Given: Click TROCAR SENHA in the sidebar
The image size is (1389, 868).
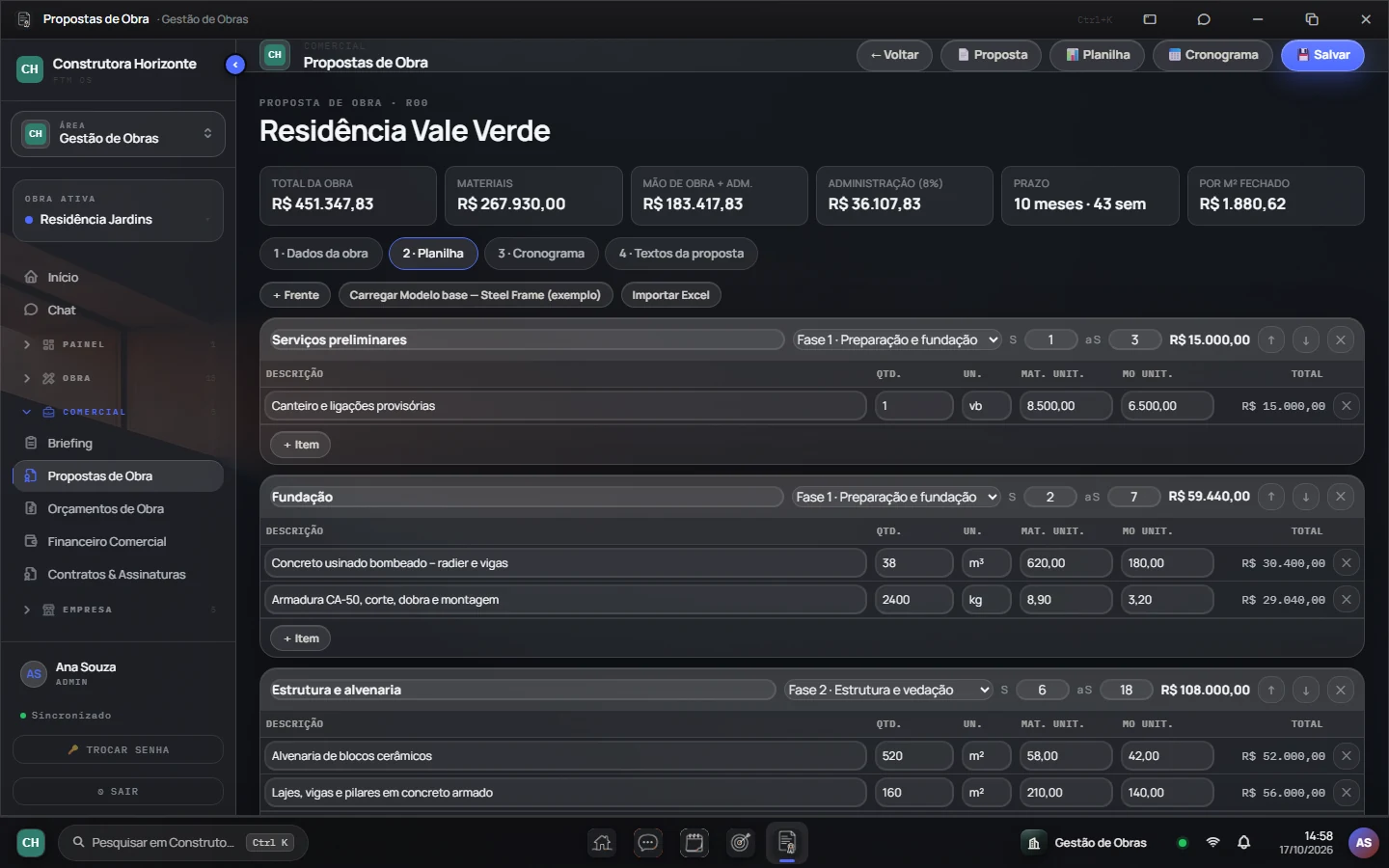Looking at the screenshot, I should coord(118,750).
